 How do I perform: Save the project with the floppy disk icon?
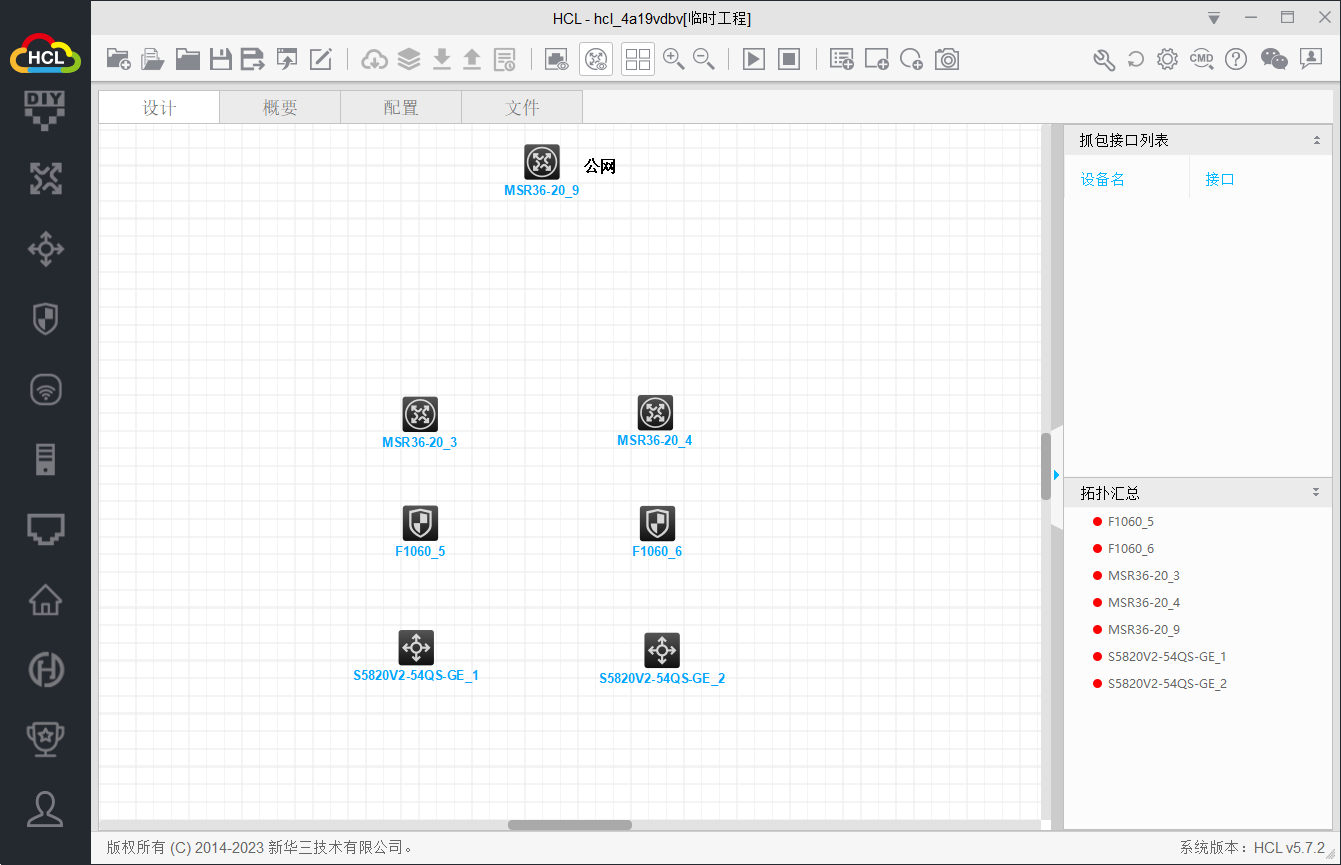tap(221, 59)
